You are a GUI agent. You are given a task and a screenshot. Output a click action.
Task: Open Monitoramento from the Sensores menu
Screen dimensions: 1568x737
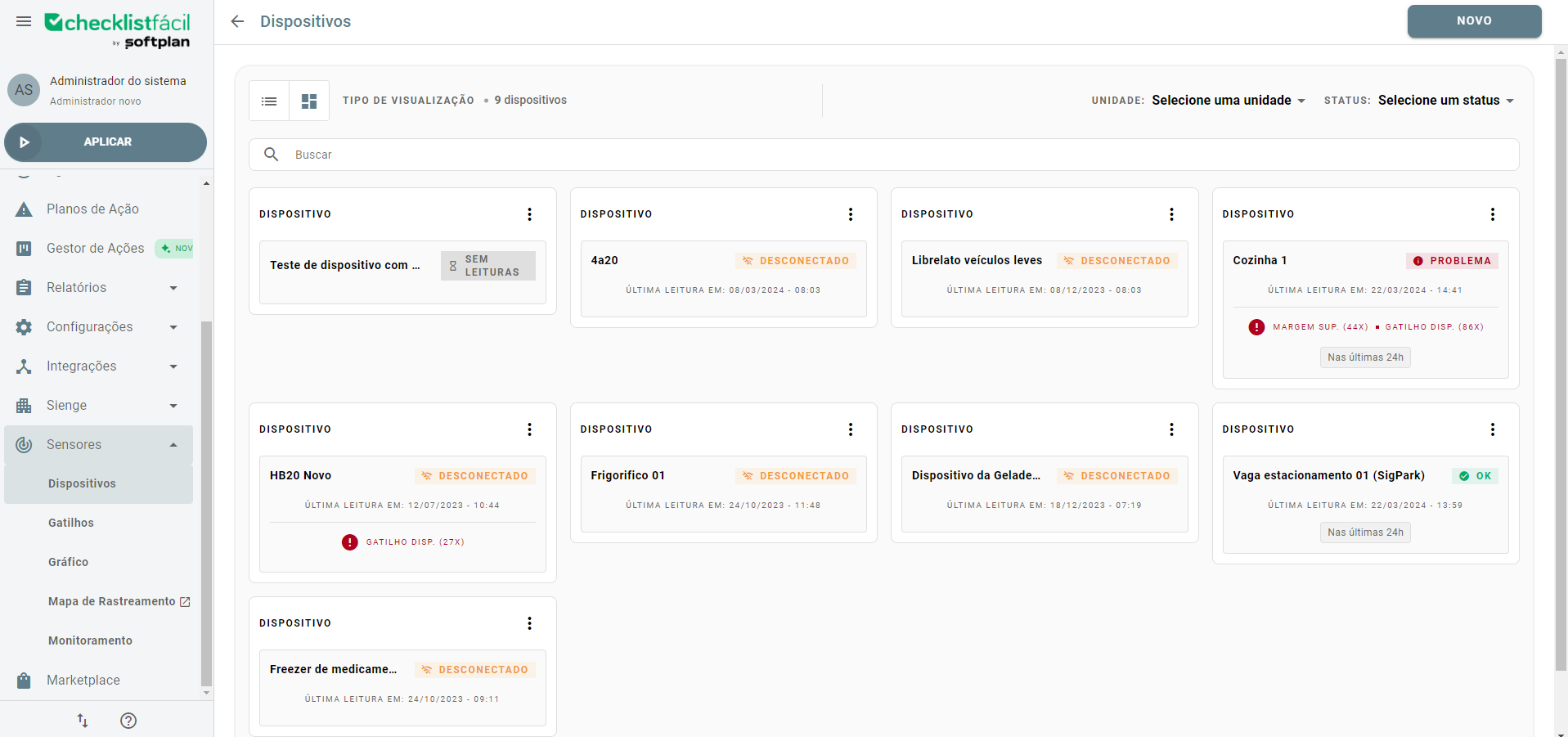tap(90, 640)
